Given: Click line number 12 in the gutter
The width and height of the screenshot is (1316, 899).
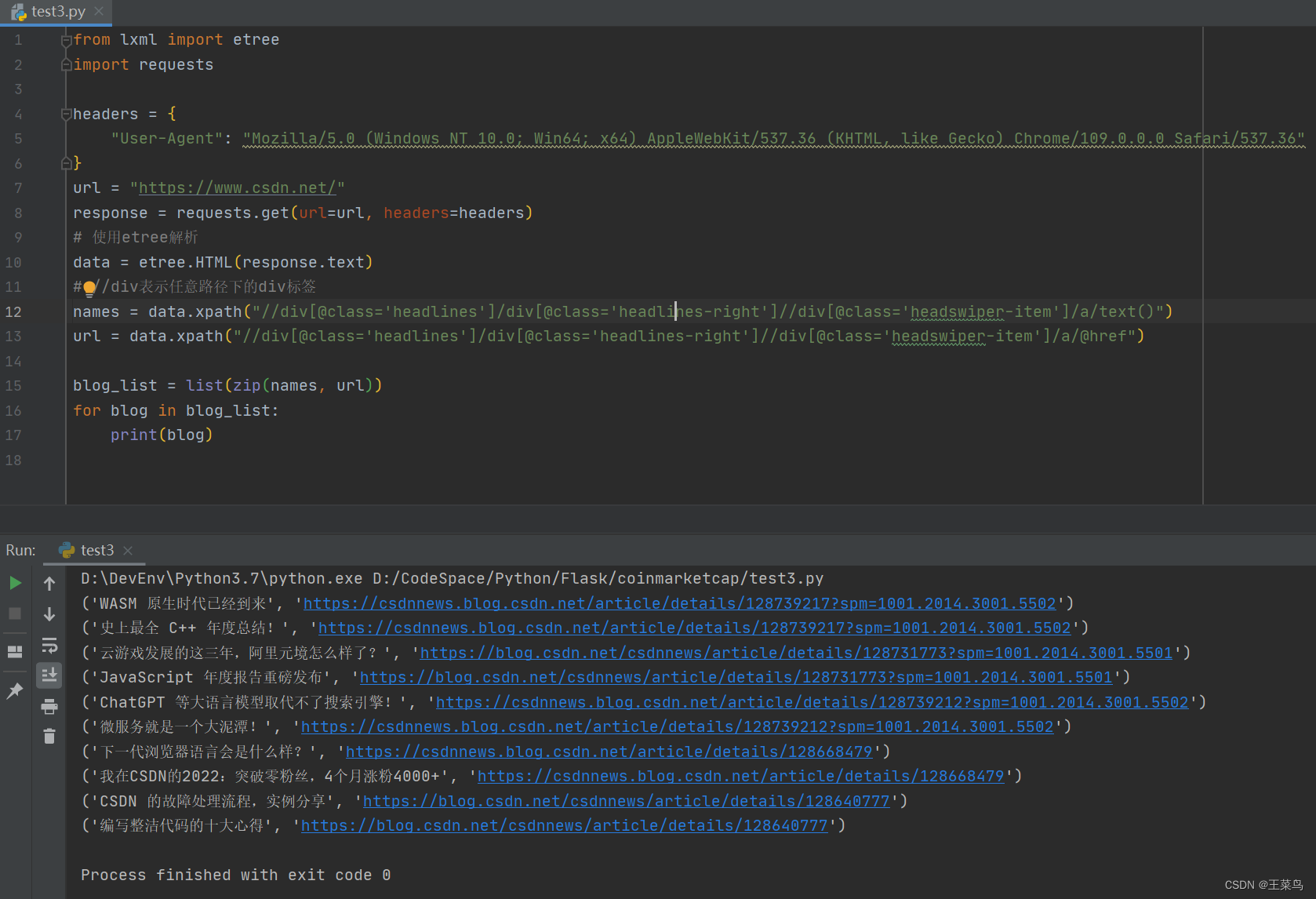Looking at the screenshot, I should pyautogui.click(x=13, y=312).
